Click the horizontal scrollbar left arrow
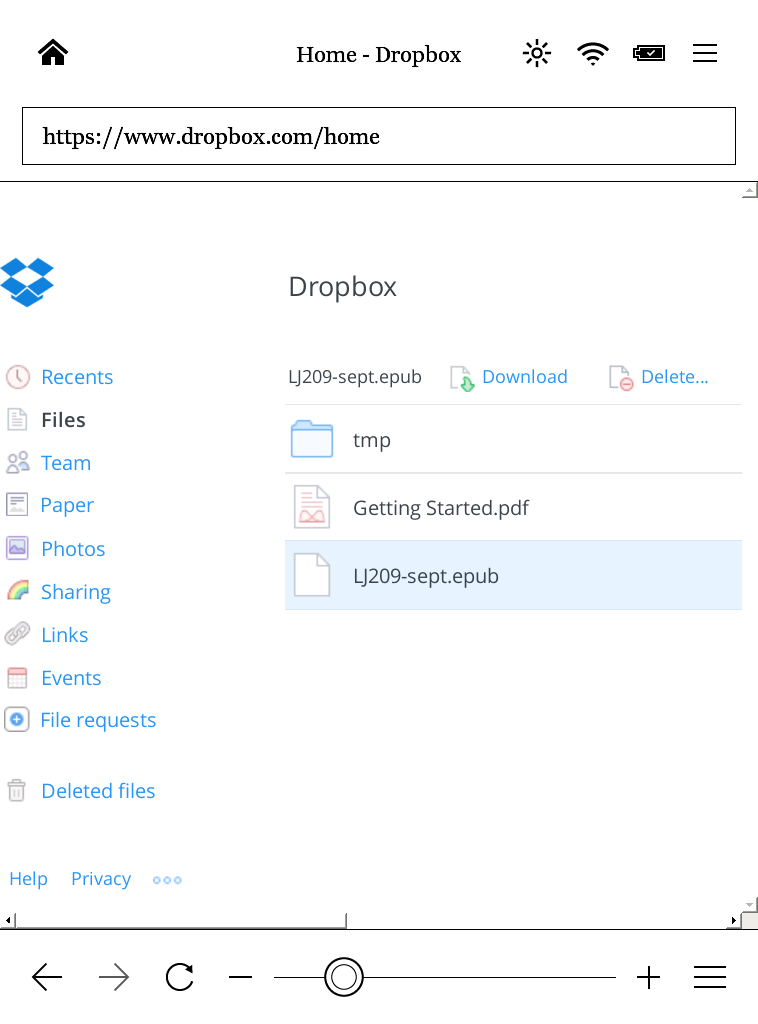 click(8, 920)
